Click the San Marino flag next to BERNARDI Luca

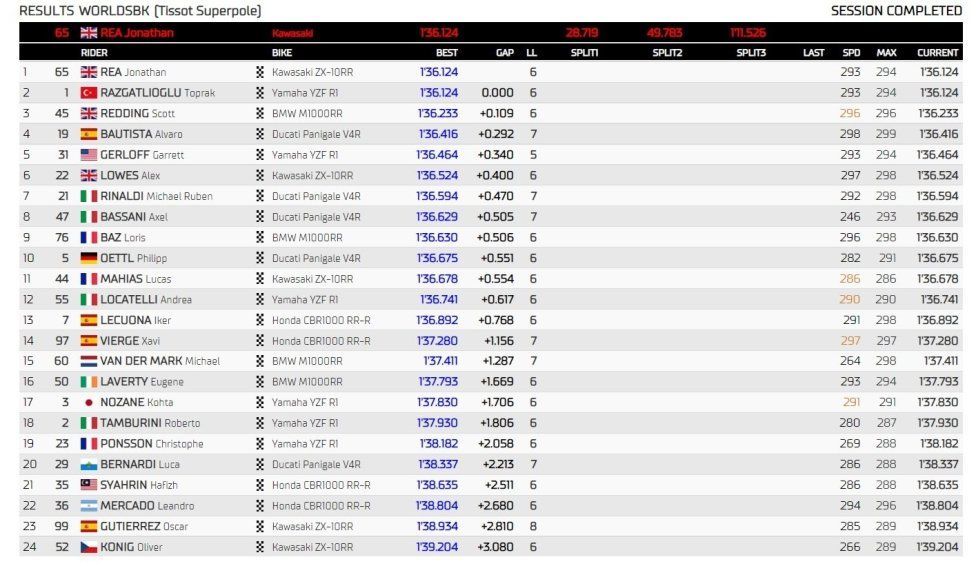point(88,465)
